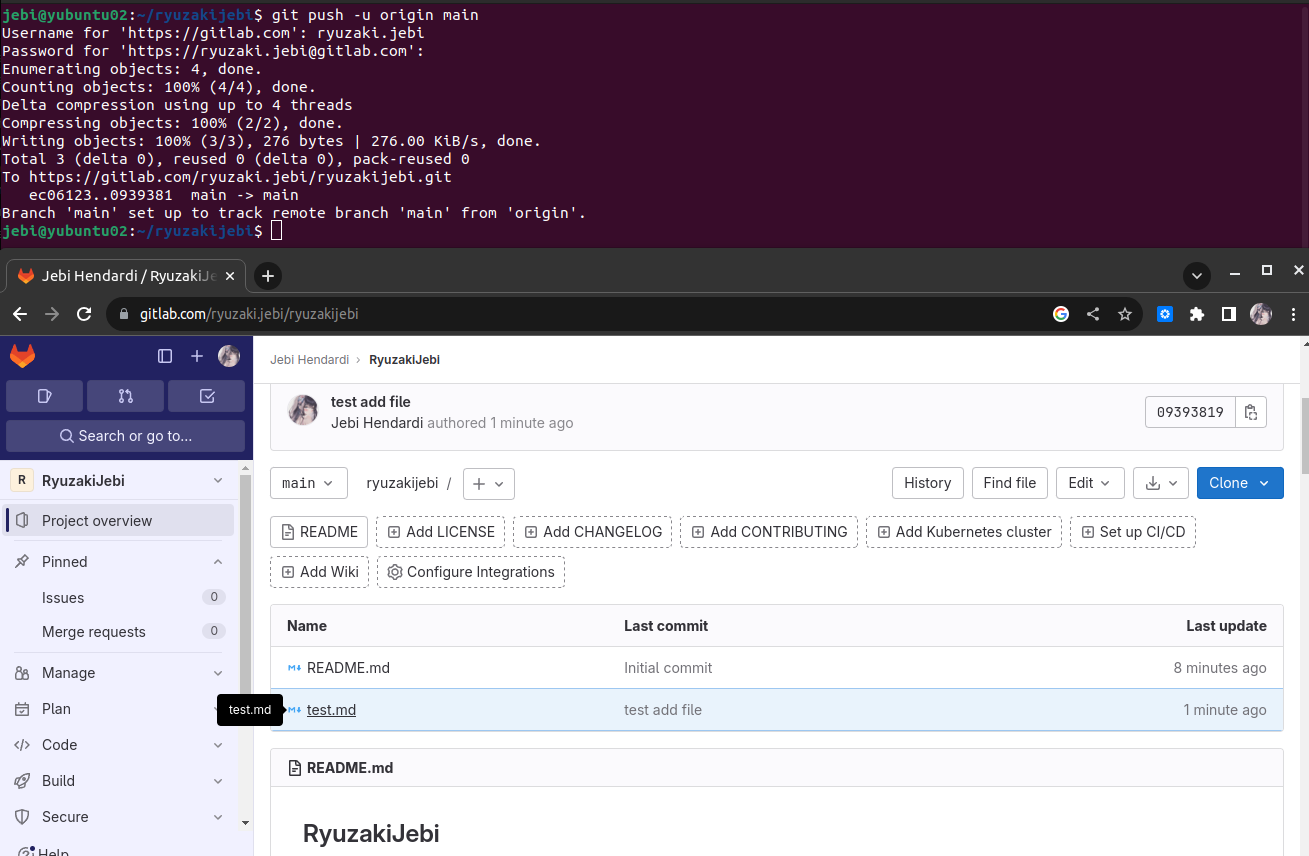Toggle the Chrome side panel
The height and width of the screenshot is (856, 1309).
(1229, 314)
